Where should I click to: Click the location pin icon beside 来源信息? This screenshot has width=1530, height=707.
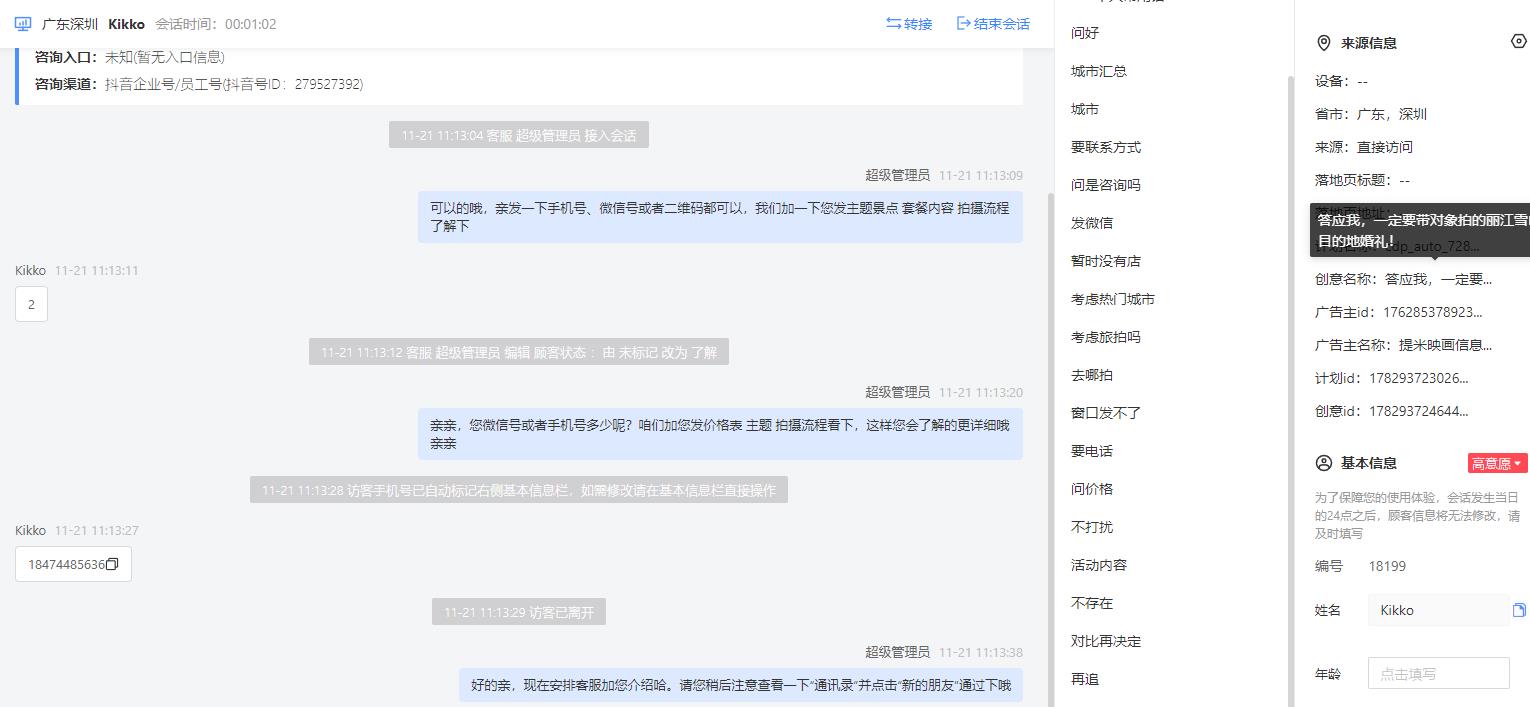coord(1323,43)
